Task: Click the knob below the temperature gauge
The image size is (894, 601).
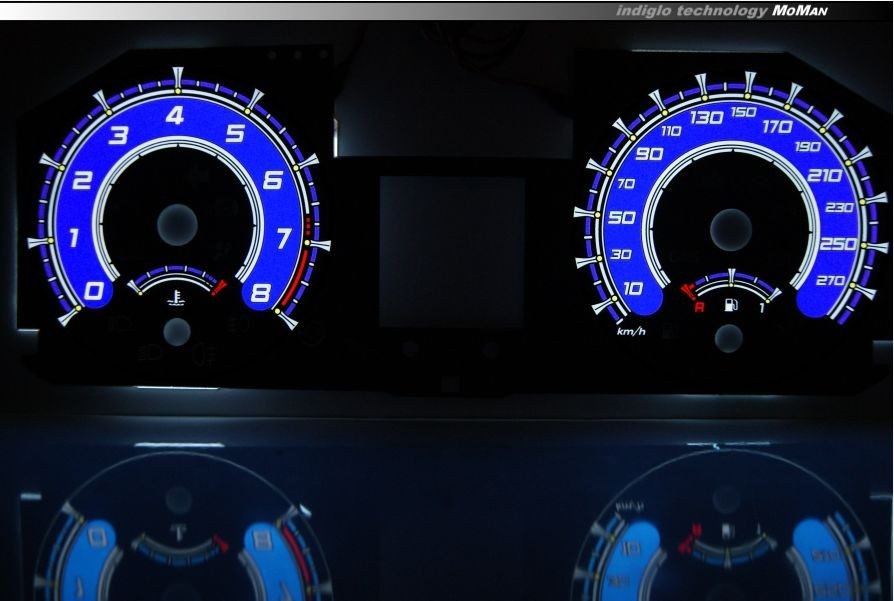Action: point(177,332)
